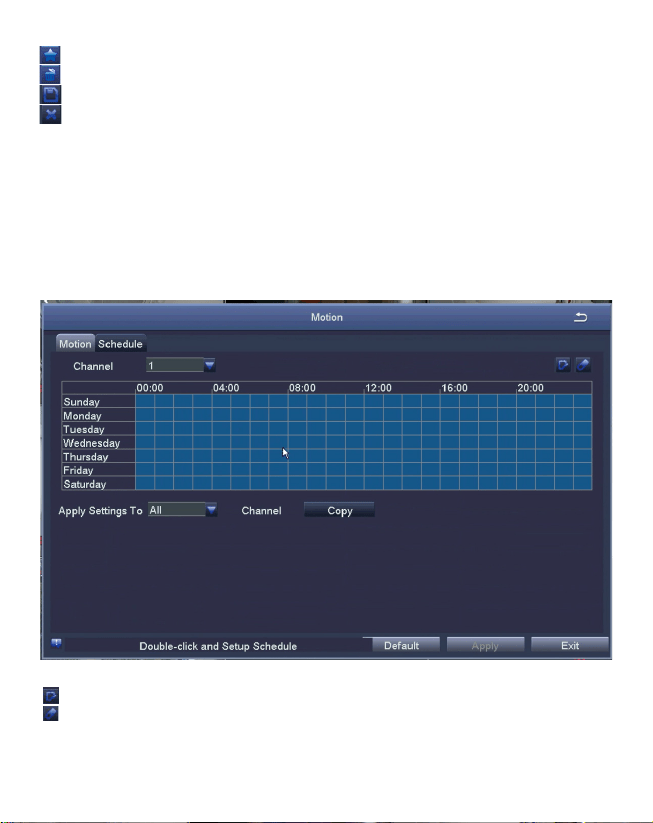Click the Channel field showing 1

[175, 365]
